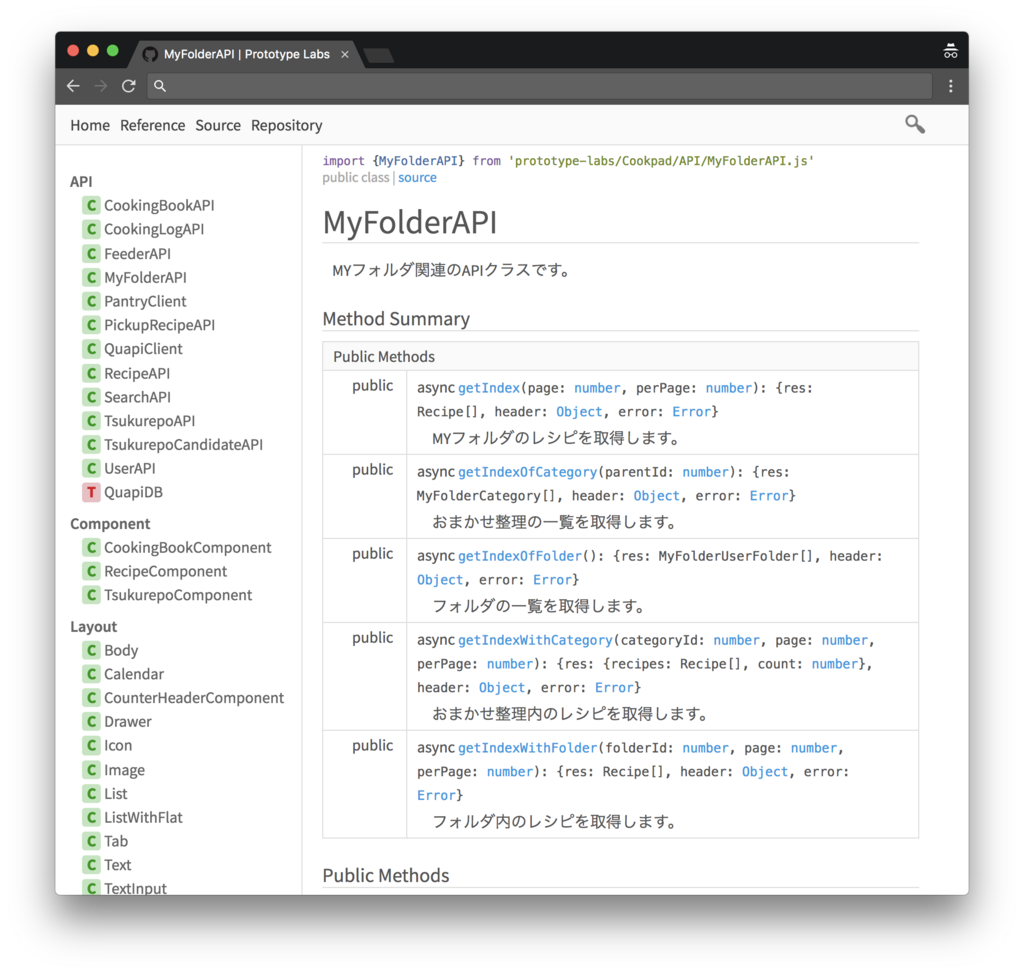Open List in the Layout list
The image size is (1024, 974).
tap(116, 794)
